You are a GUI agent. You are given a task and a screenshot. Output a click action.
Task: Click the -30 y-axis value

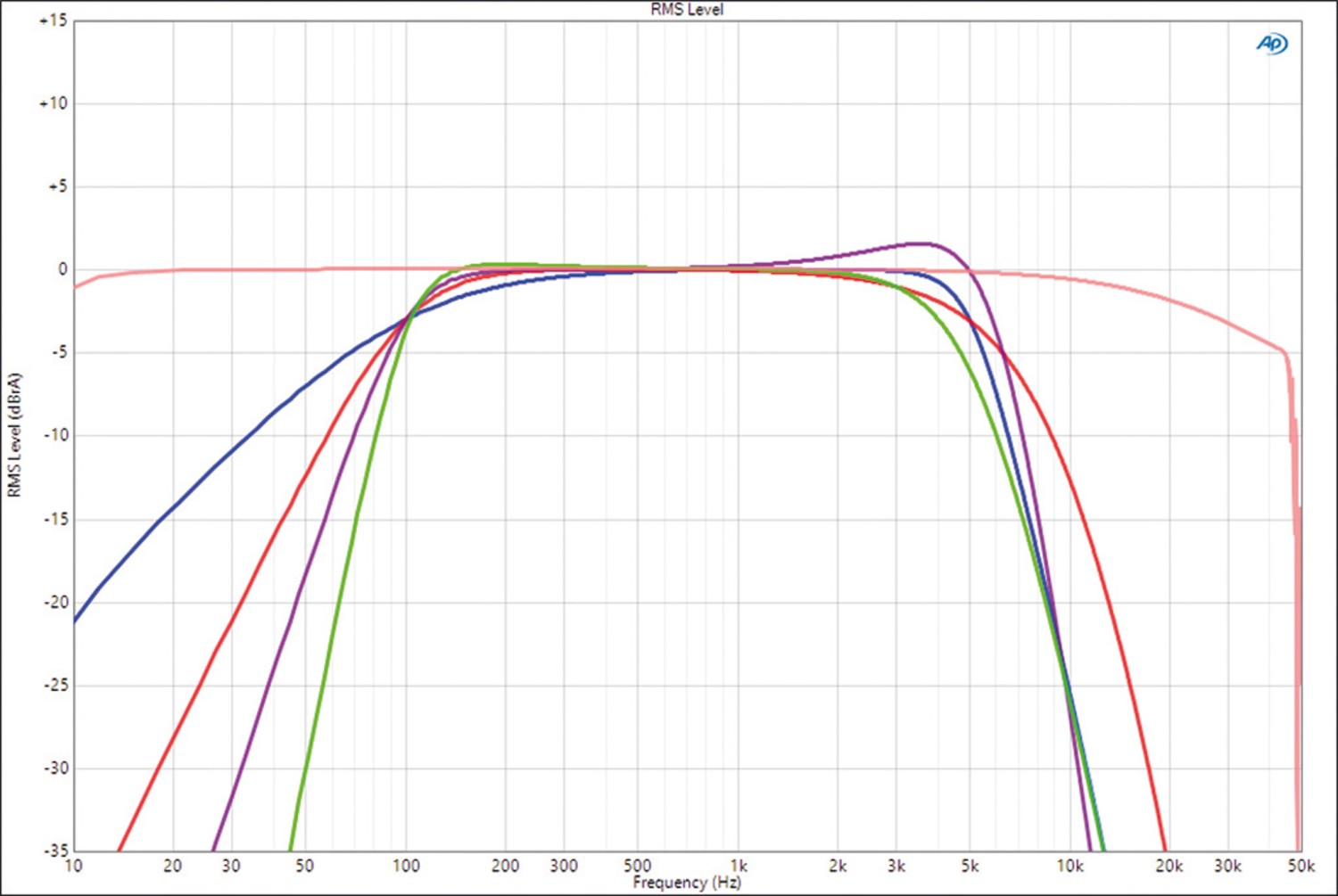(x=55, y=768)
